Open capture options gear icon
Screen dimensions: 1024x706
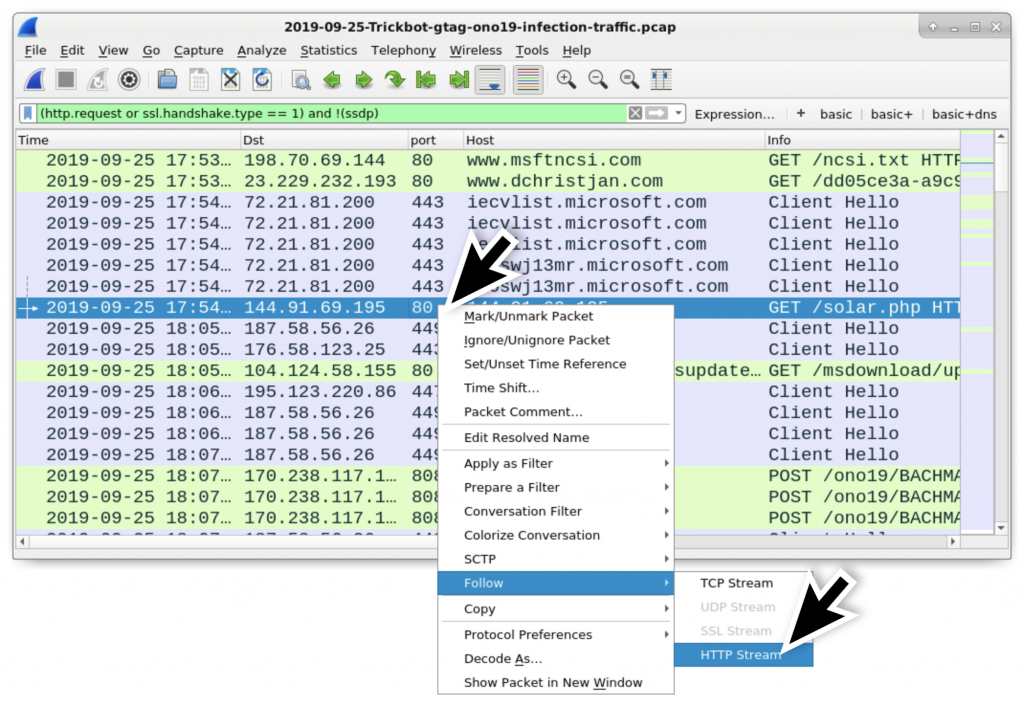click(x=129, y=80)
